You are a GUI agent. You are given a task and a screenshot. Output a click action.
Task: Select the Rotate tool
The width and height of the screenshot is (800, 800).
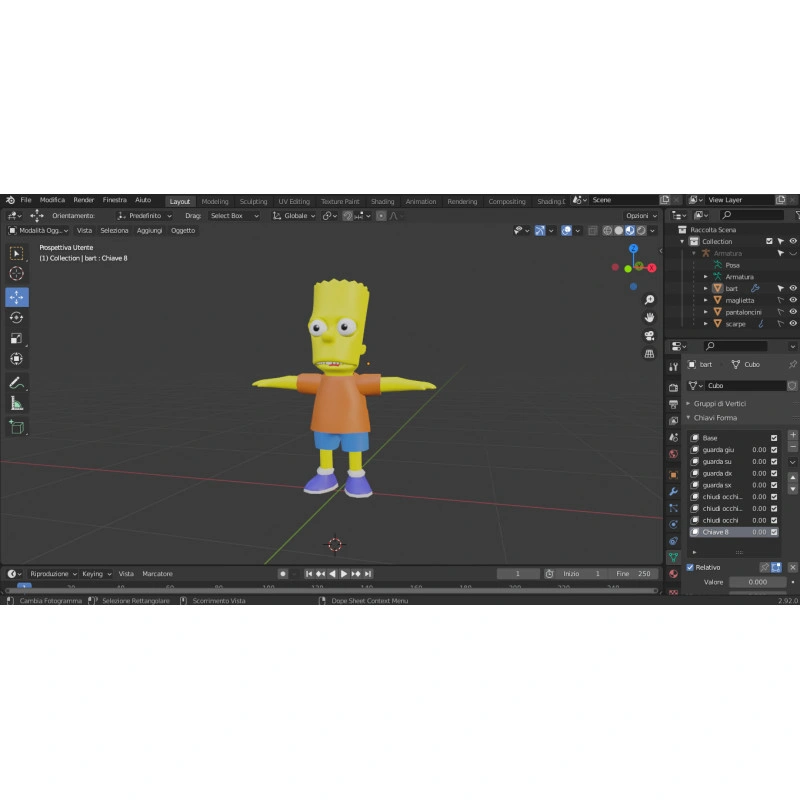coord(17,318)
